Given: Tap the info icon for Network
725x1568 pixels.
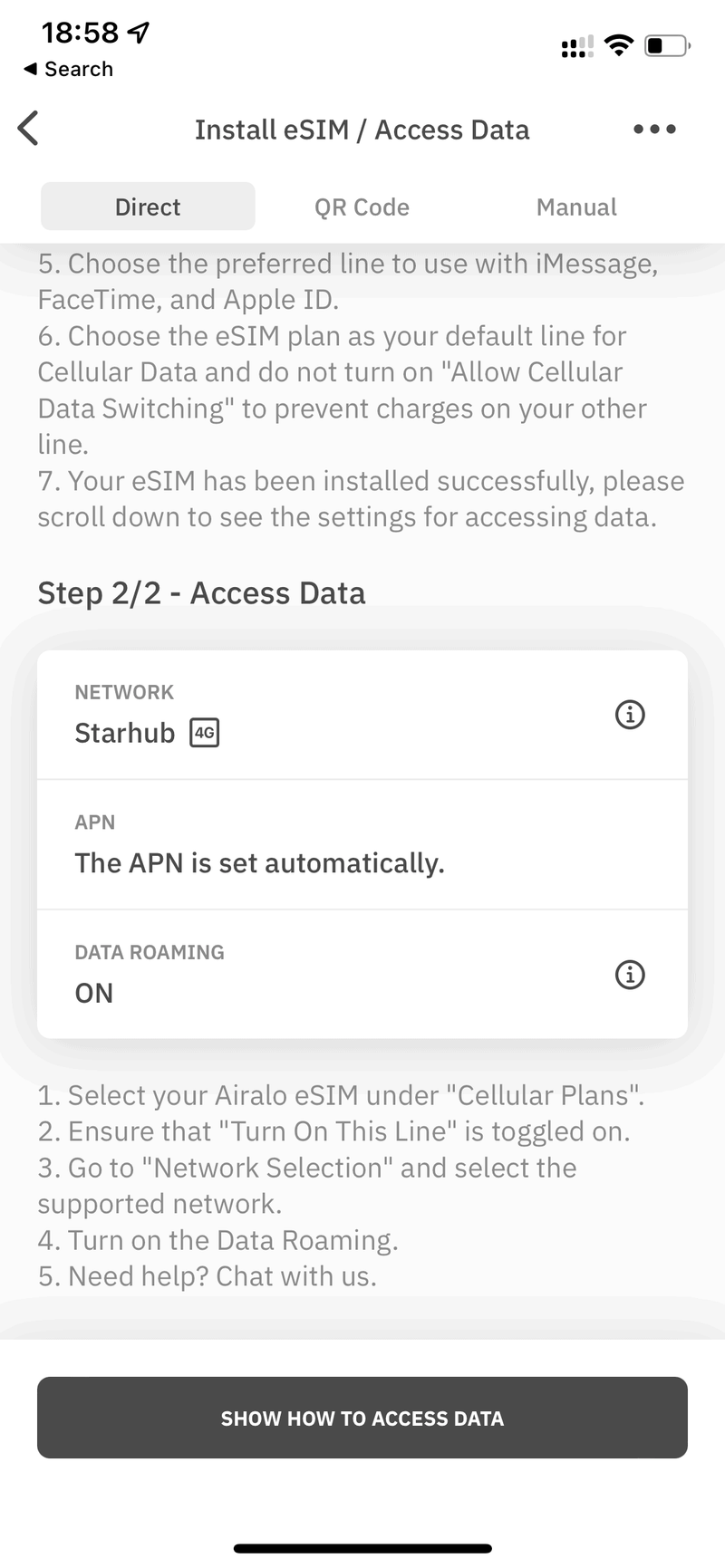Looking at the screenshot, I should click(630, 715).
